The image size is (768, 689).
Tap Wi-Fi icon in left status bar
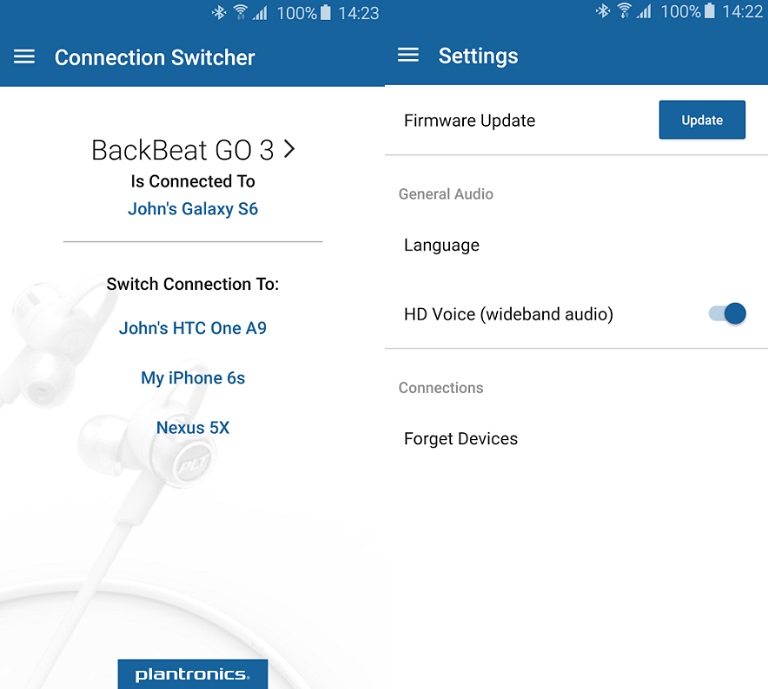click(x=240, y=13)
